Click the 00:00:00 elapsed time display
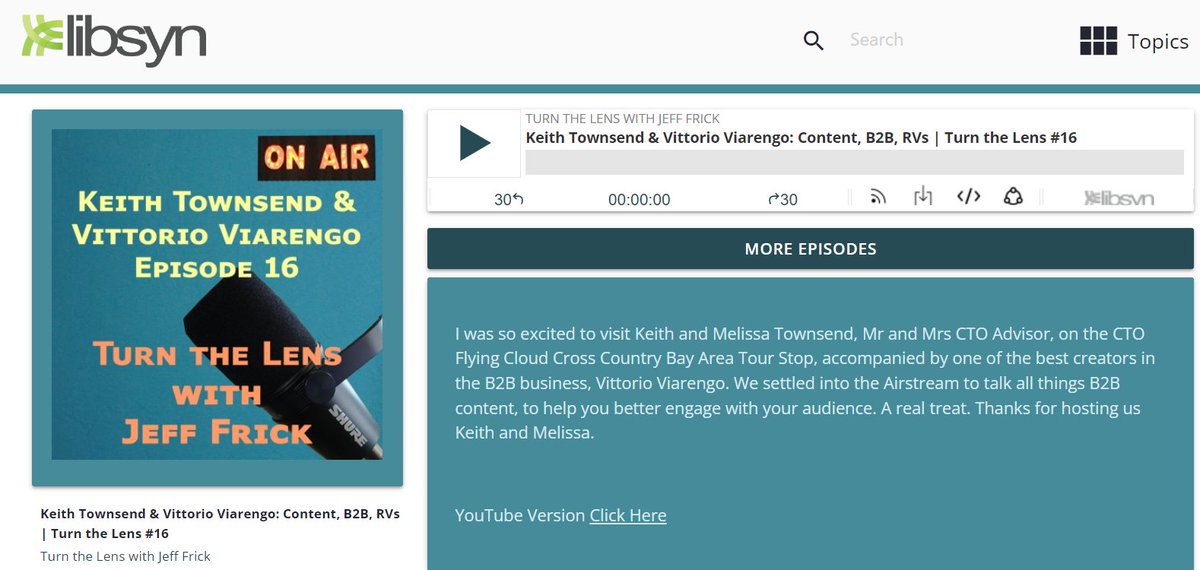The image size is (1200, 570). point(639,199)
